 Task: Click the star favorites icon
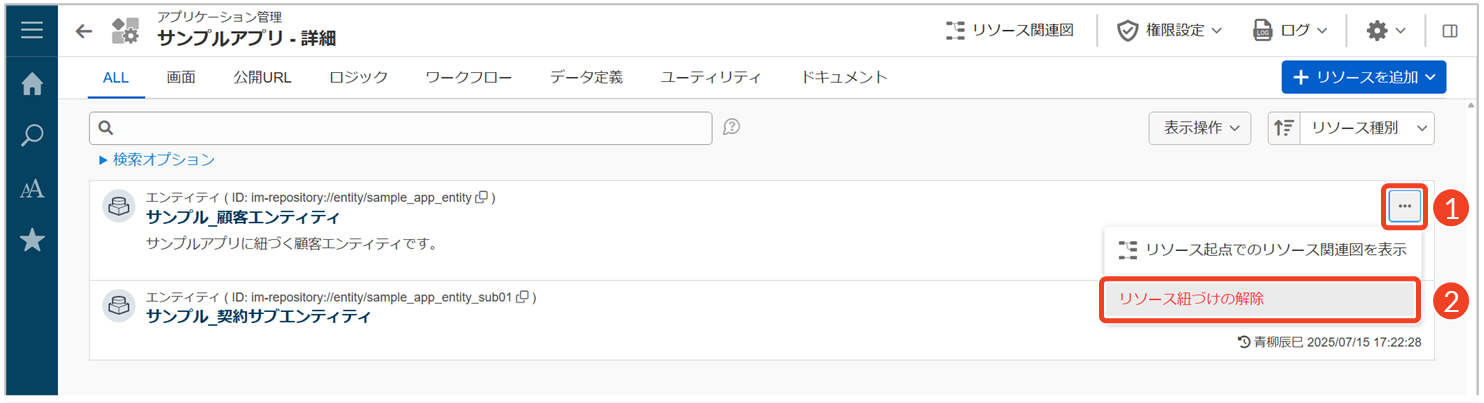(32, 240)
